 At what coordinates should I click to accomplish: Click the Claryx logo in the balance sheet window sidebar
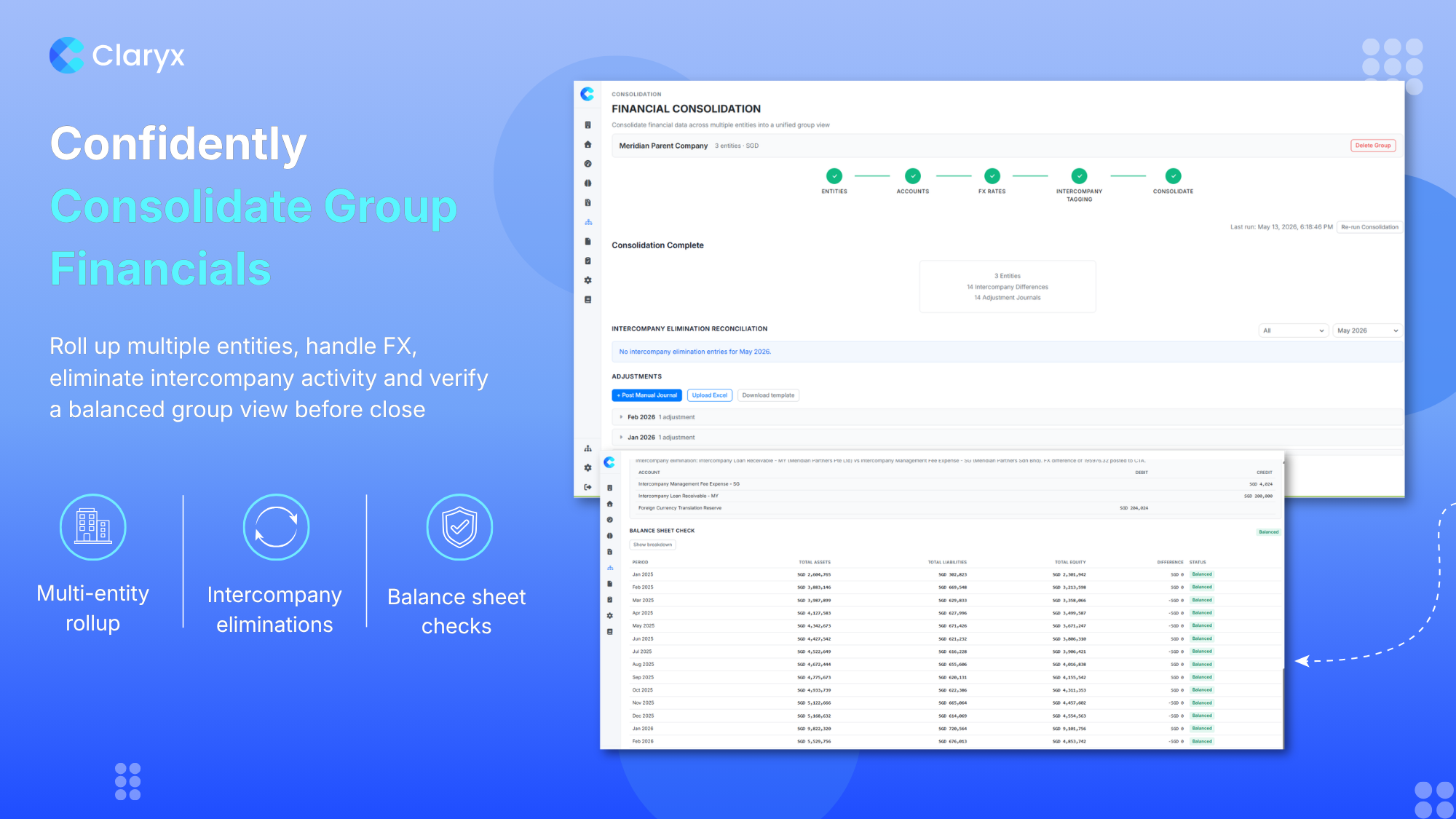click(x=609, y=462)
